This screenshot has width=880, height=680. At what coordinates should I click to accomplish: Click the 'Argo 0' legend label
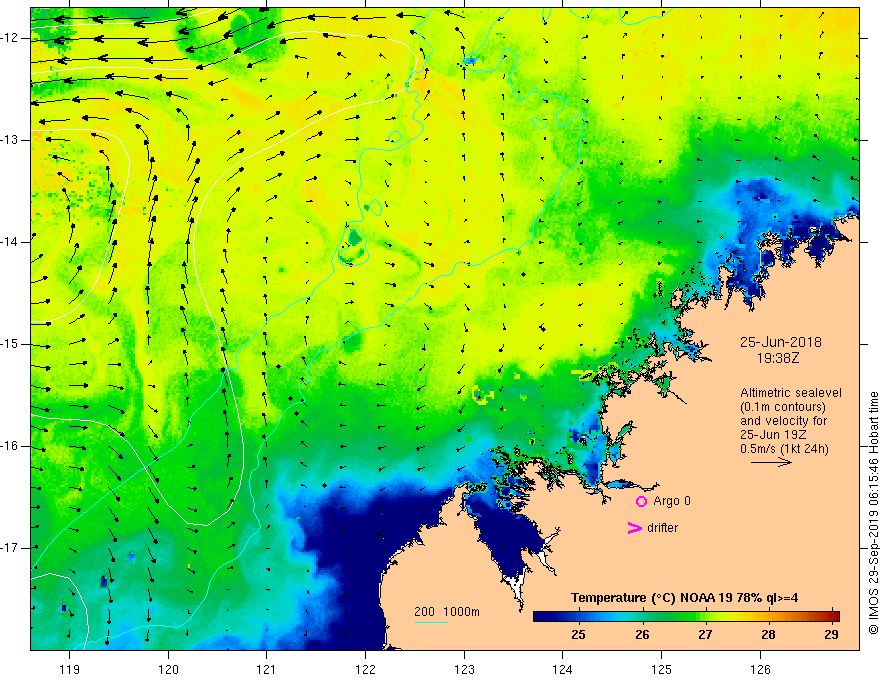click(x=672, y=501)
